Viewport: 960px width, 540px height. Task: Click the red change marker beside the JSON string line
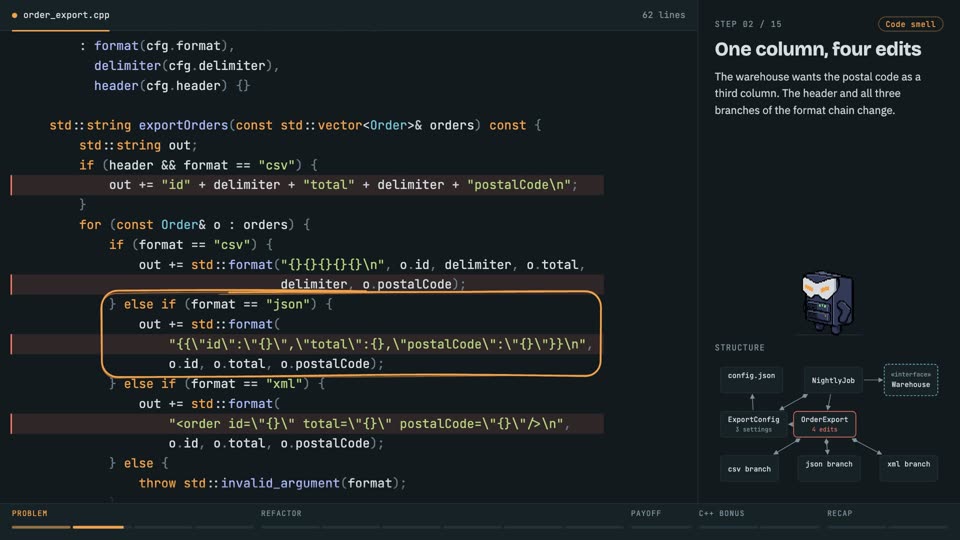[11, 344]
